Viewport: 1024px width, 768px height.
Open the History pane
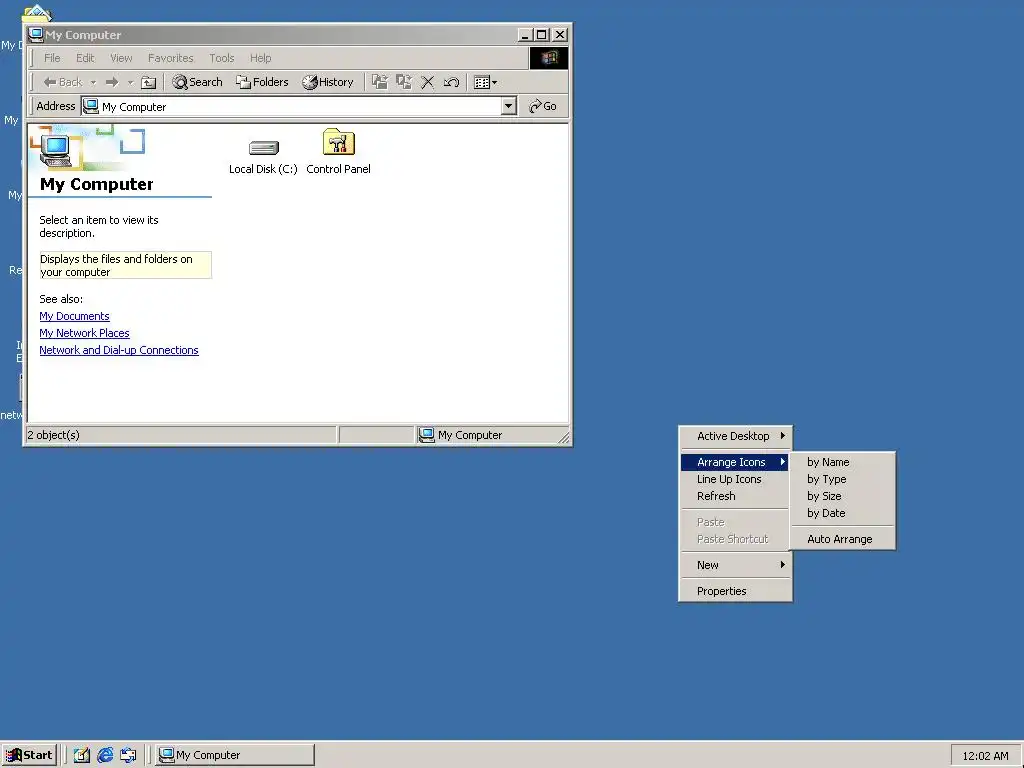[x=328, y=82]
